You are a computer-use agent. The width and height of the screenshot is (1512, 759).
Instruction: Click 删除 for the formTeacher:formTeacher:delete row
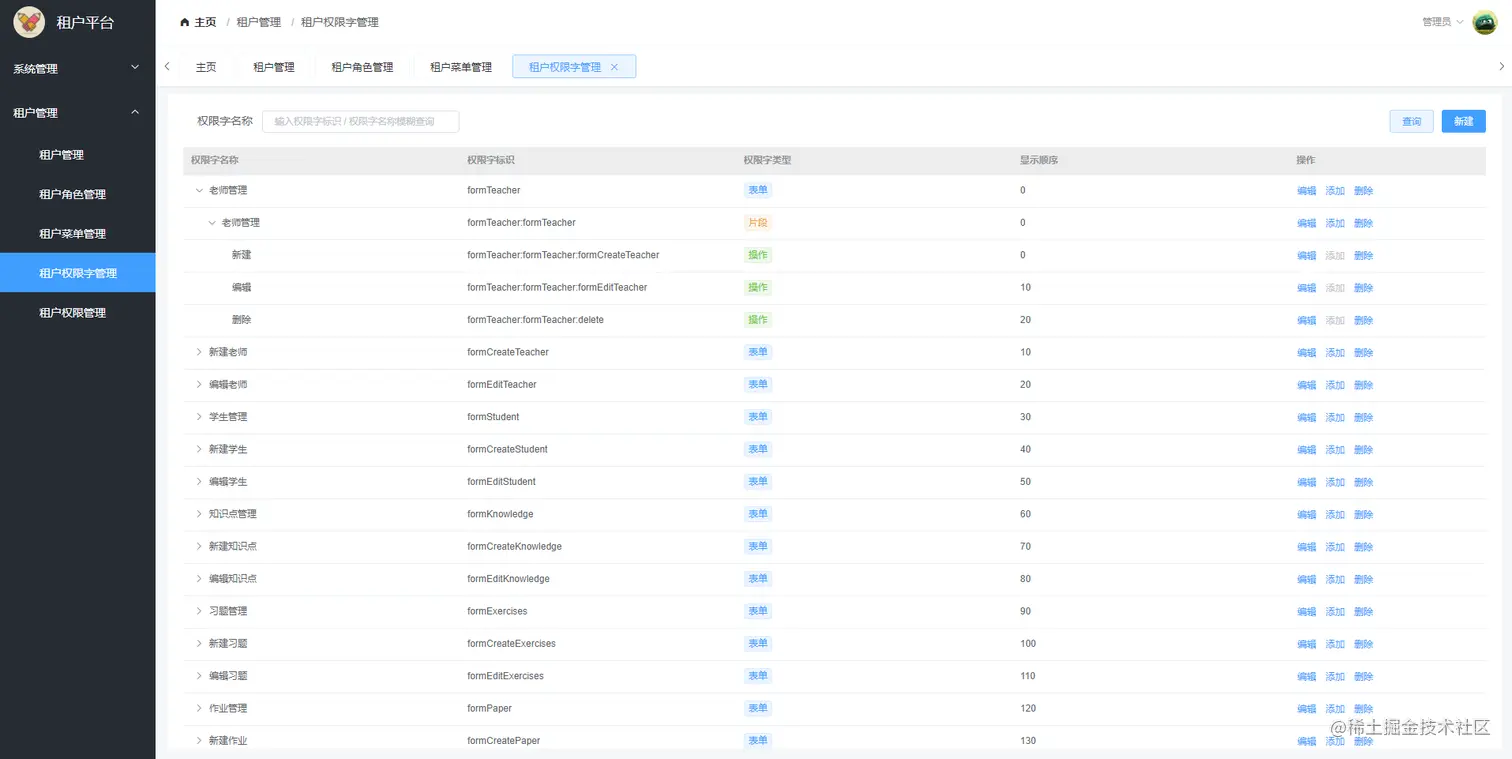[1364, 320]
